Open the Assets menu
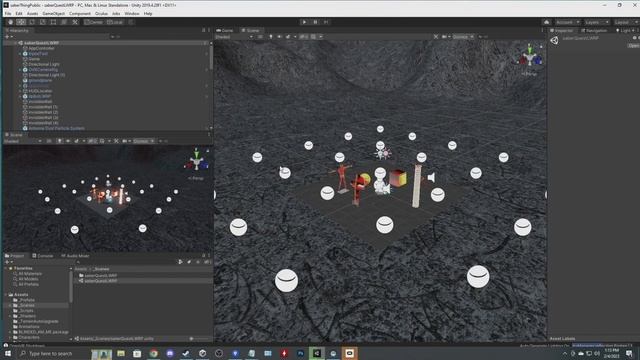640x360 pixels. pyautogui.click(x=32, y=13)
